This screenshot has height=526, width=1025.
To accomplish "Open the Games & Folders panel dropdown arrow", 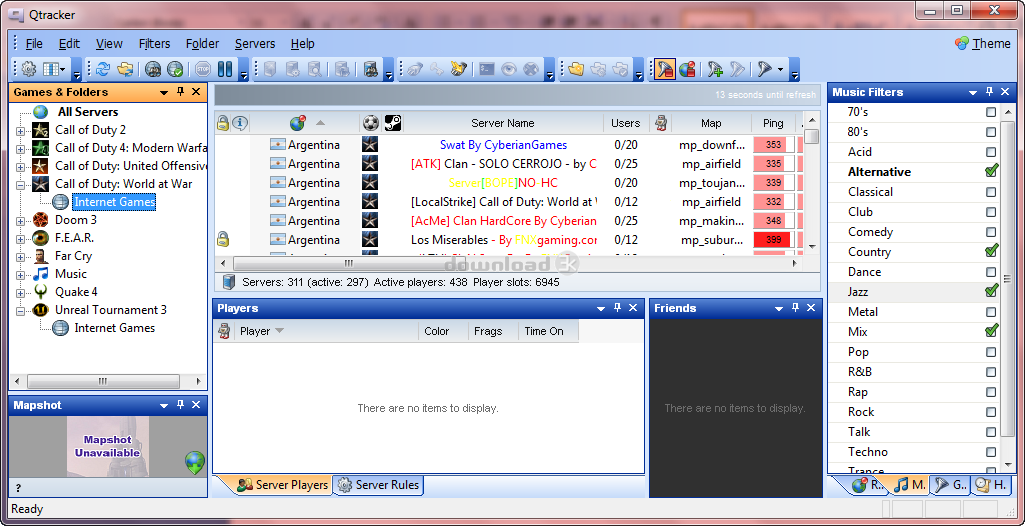I will (164, 93).
